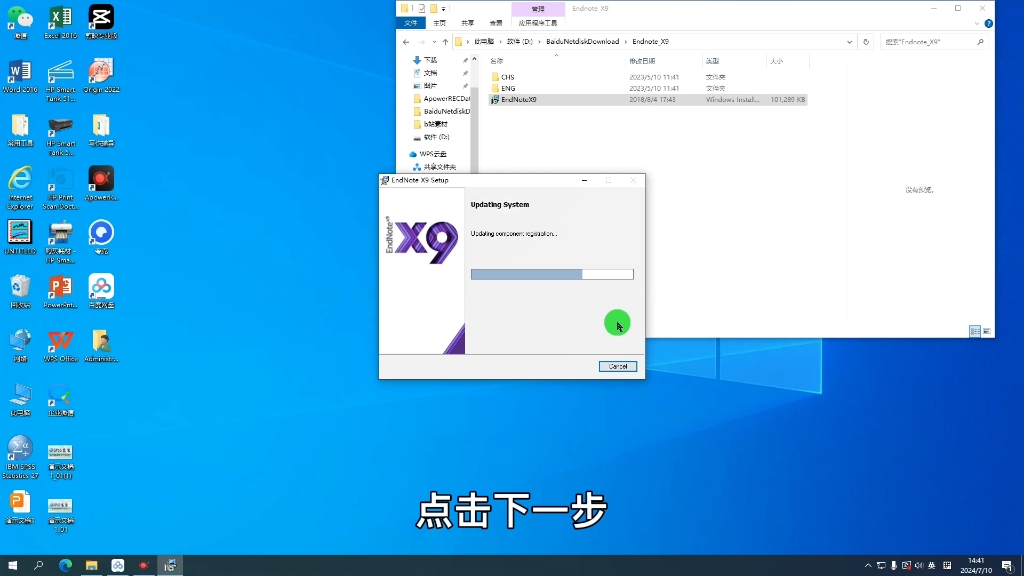Select the Windows Start button

pyautogui.click(x=12, y=566)
